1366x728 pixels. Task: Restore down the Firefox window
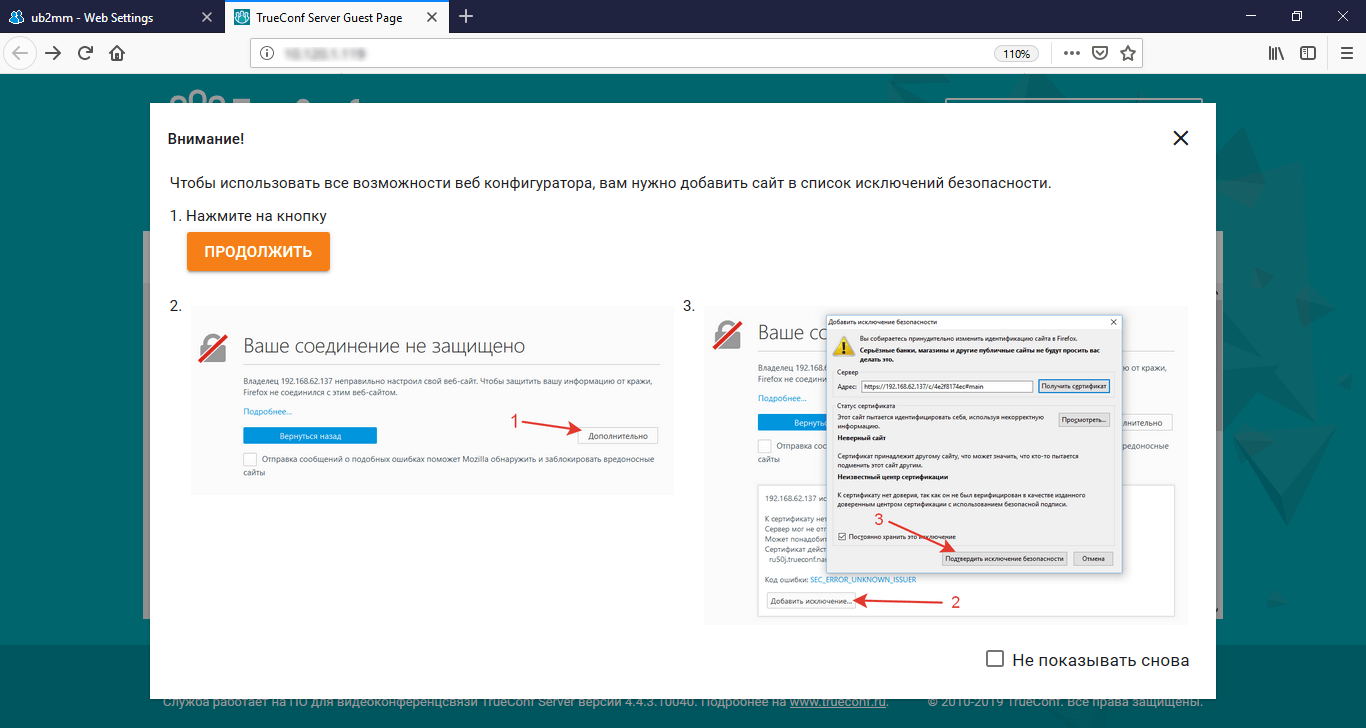[x=1297, y=16]
